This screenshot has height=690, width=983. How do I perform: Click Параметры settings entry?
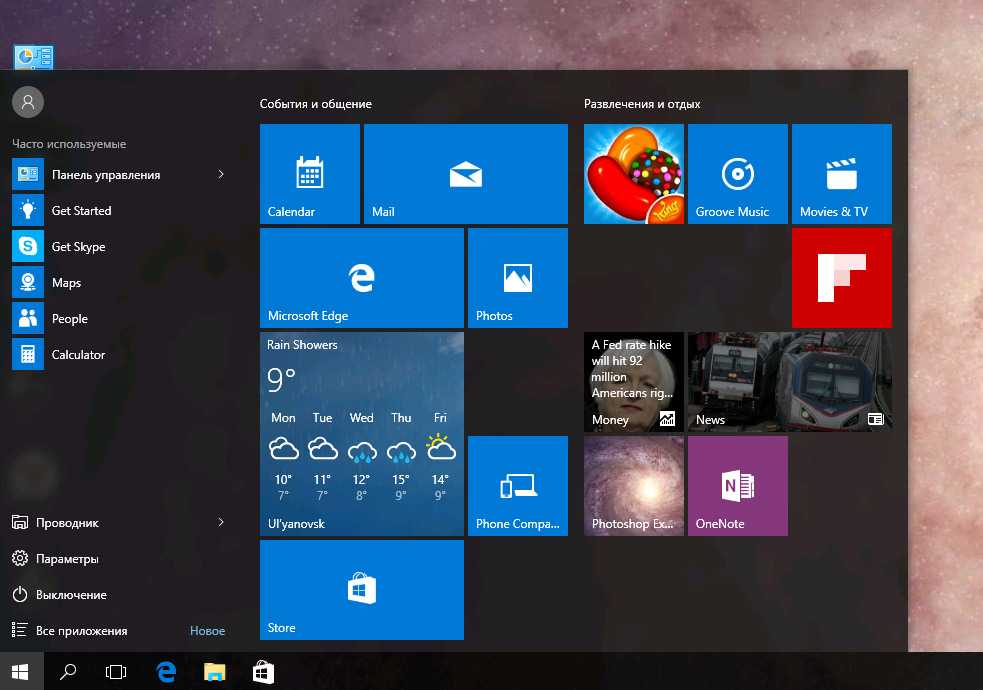(x=67, y=559)
